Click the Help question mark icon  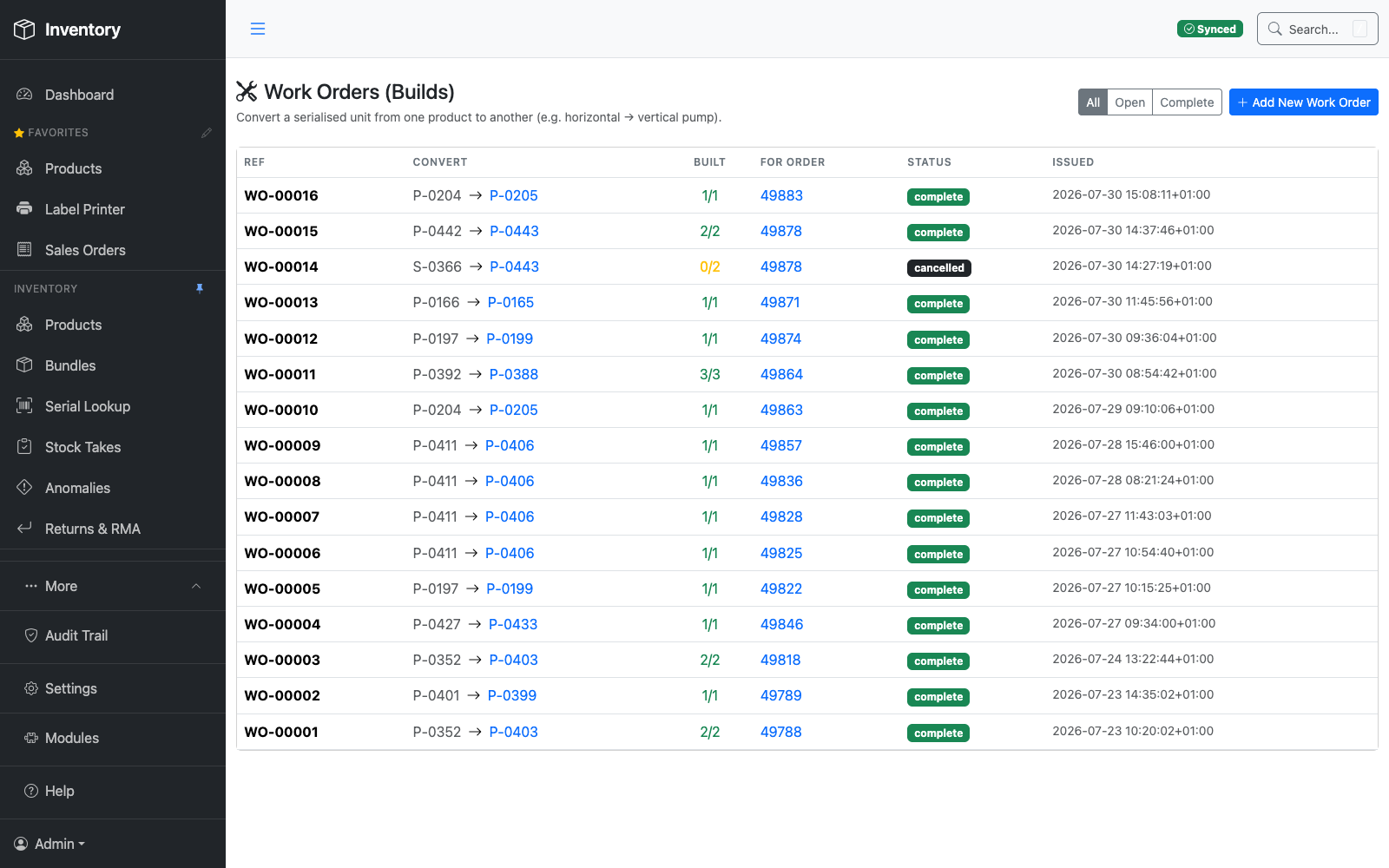pyautogui.click(x=31, y=791)
